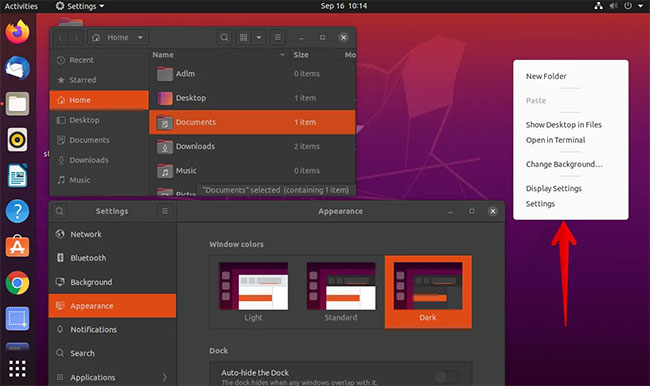
Task: Go back in the Files window
Action: pos(61,37)
